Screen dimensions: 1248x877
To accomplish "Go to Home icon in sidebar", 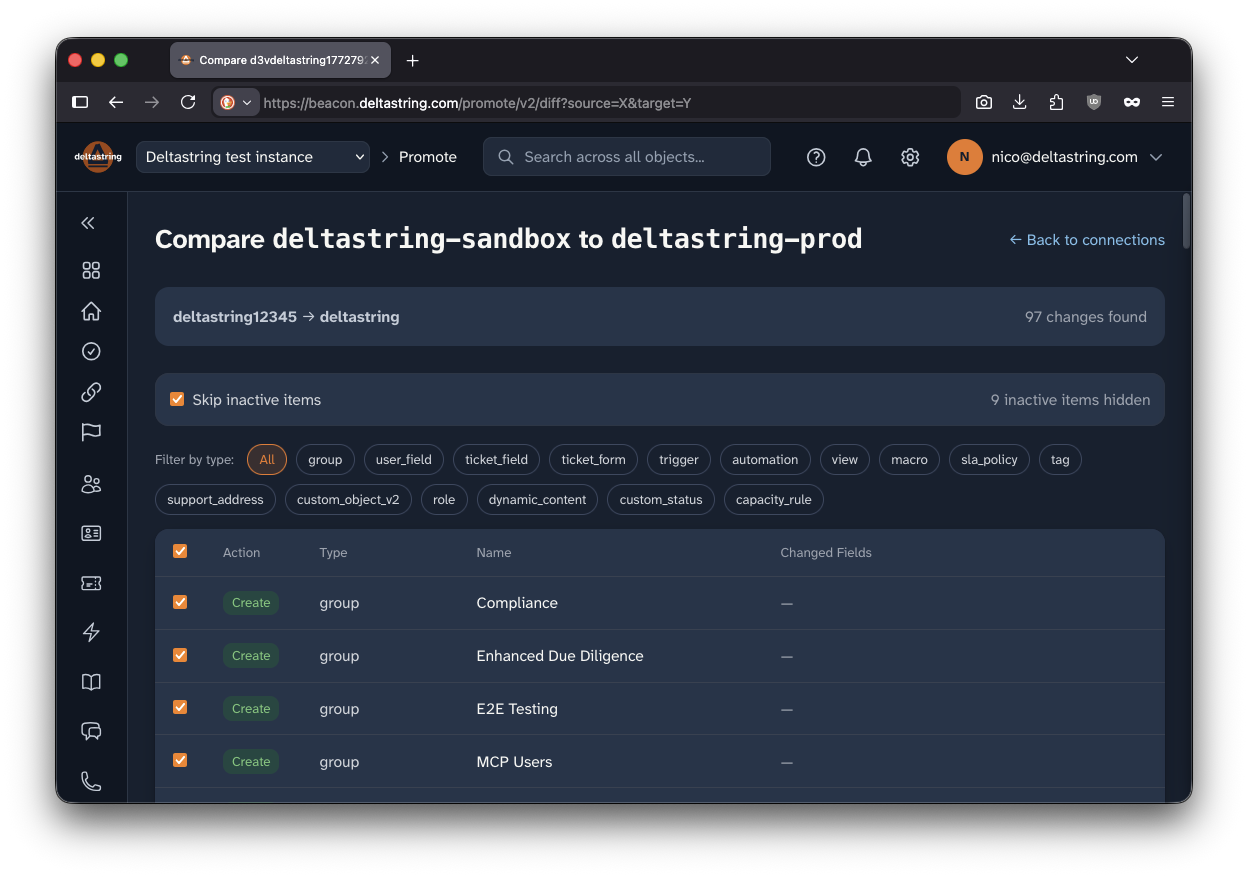I will coord(91,311).
